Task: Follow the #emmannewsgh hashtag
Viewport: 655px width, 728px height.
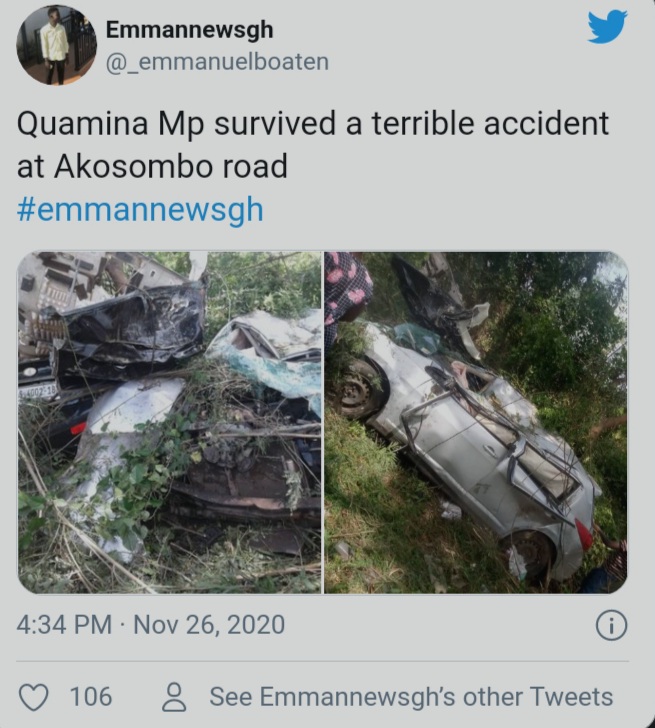Action: (140, 210)
